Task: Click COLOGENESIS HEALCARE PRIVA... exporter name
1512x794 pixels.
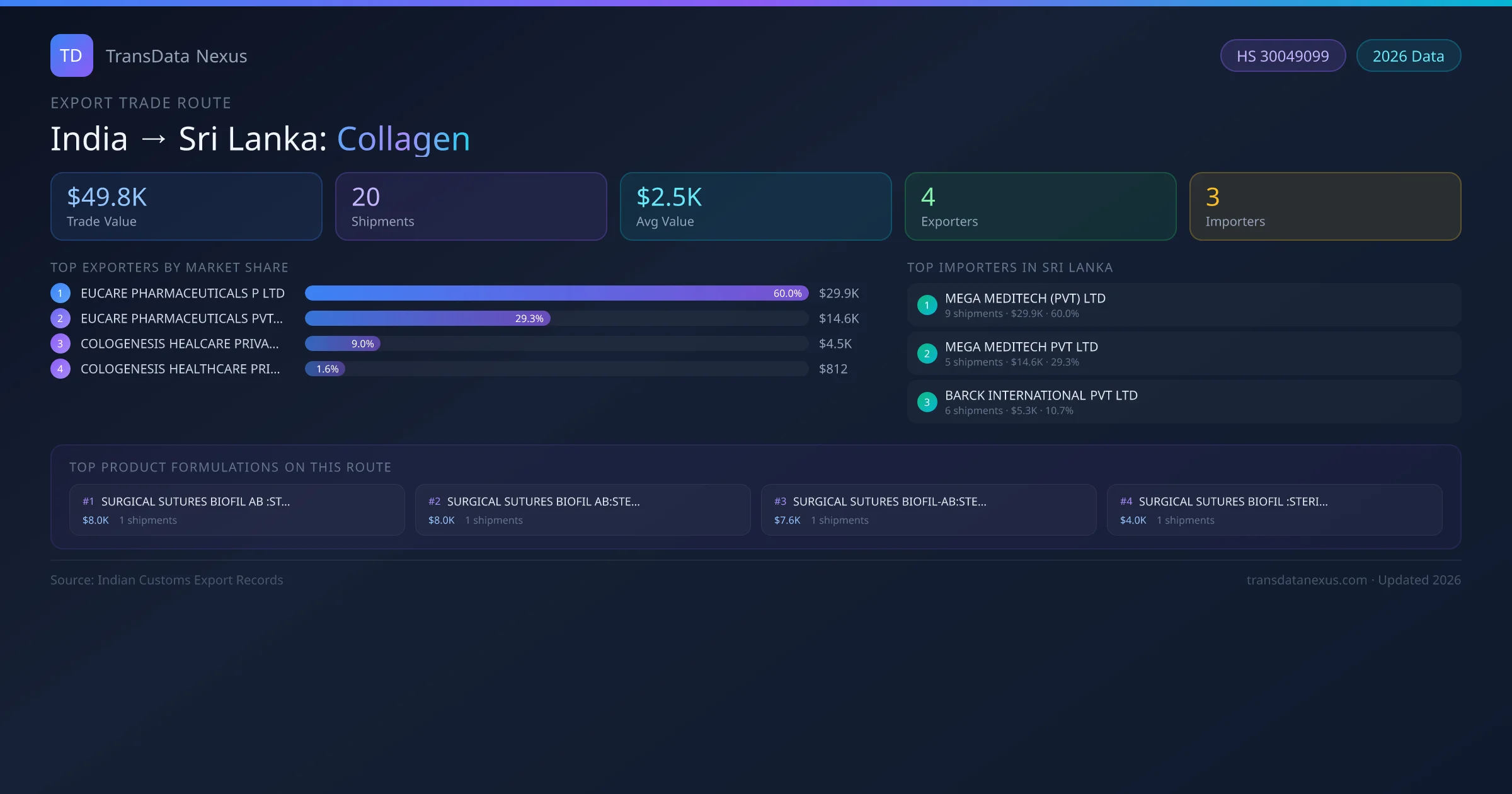Action: coord(180,343)
